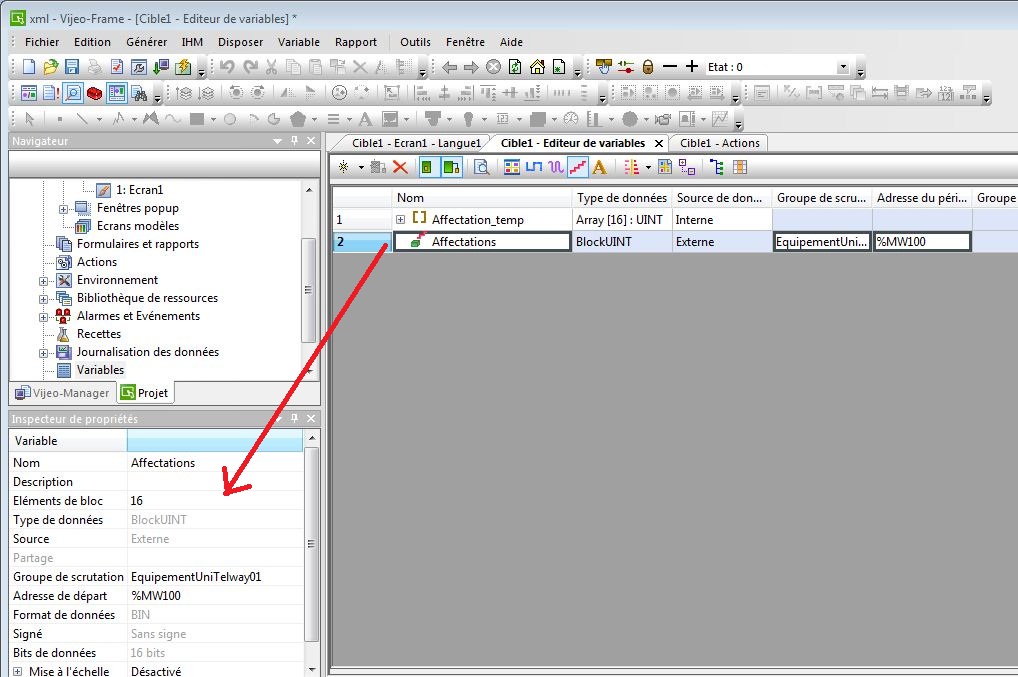This screenshot has height=677, width=1018.
Task: Switch to Cible1 - Actions tab
Action: [719, 143]
